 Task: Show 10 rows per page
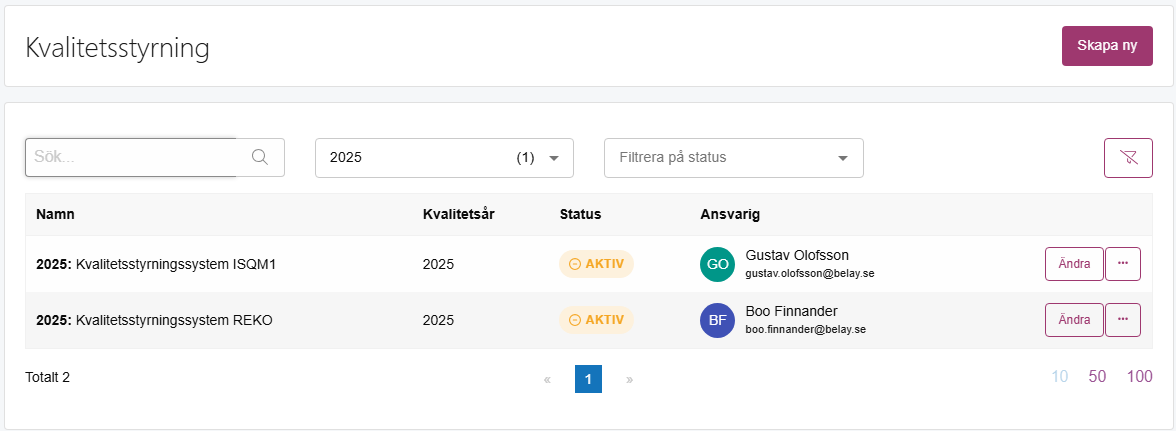pyautogui.click(x=1060, y=377)
